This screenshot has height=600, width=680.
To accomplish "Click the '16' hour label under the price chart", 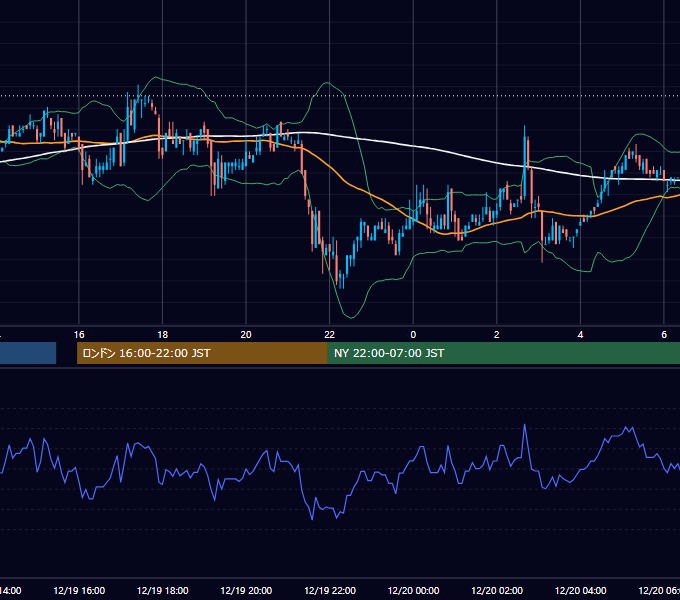I will [x=79, y=335].
